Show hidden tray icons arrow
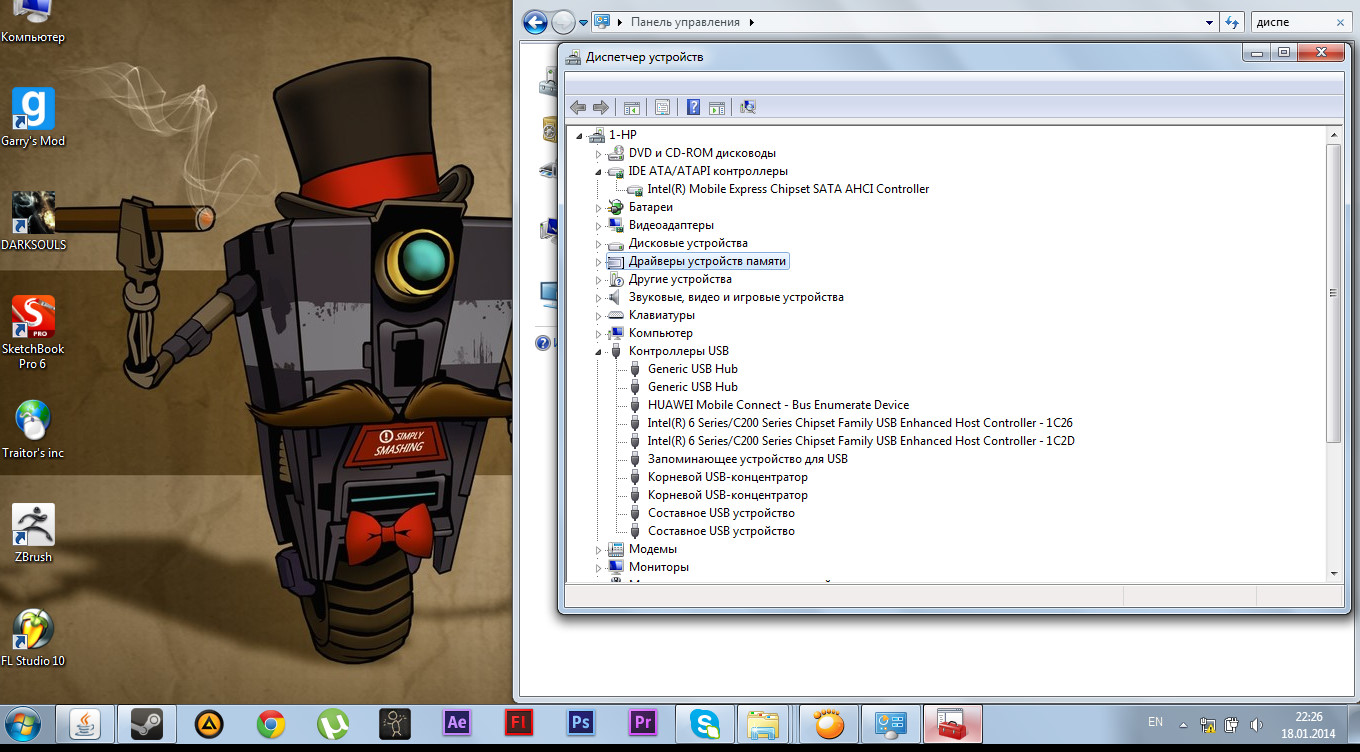Image resolution: width=1360 pixels, height=752 pixels. tap(1184, 725)
